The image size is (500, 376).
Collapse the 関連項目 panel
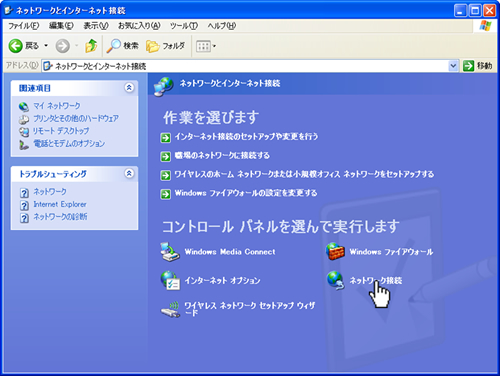point(129,88)
